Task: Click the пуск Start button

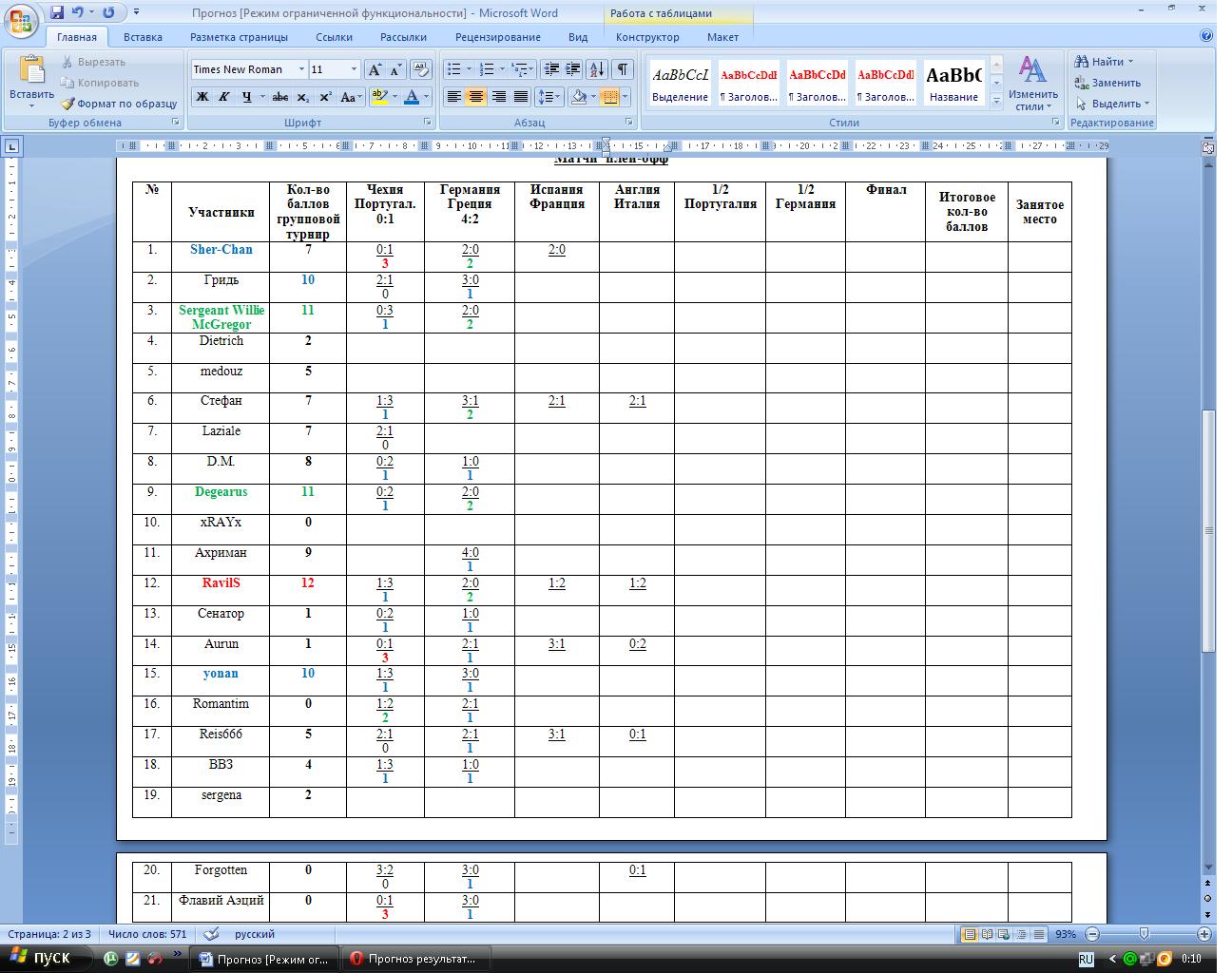Action: 40,958
